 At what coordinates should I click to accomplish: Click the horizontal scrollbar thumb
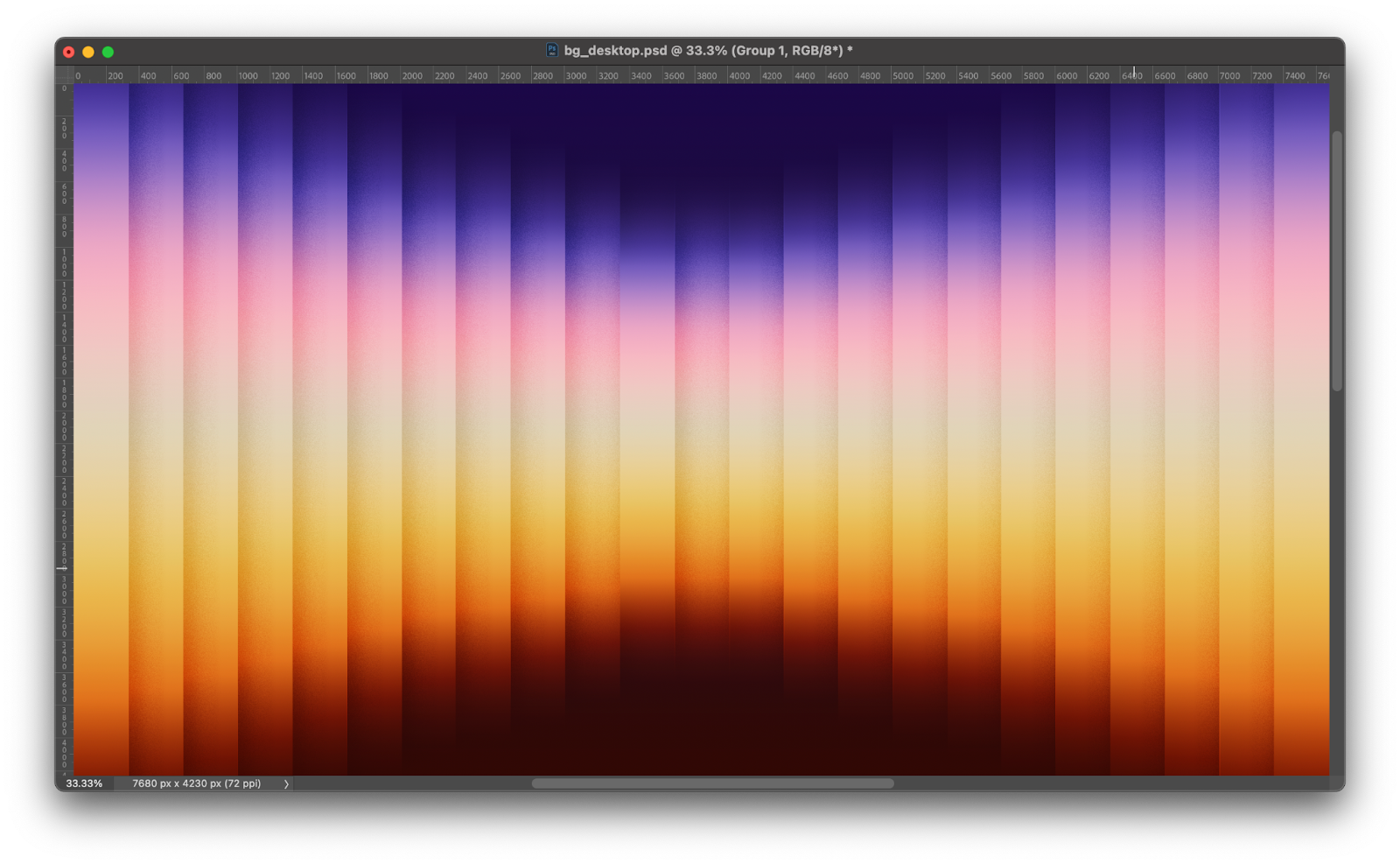click(x=712, y=783)
